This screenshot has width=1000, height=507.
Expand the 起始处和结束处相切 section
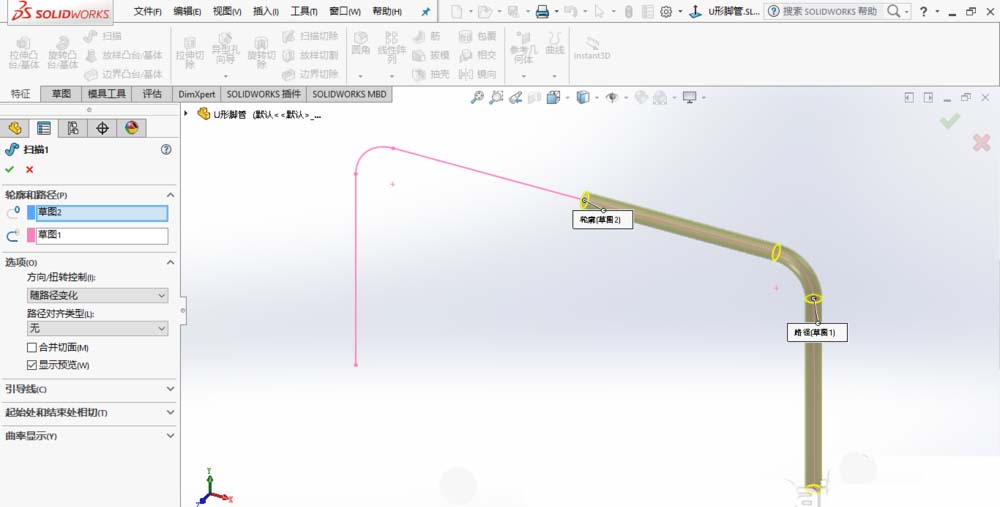pos(170,413)
